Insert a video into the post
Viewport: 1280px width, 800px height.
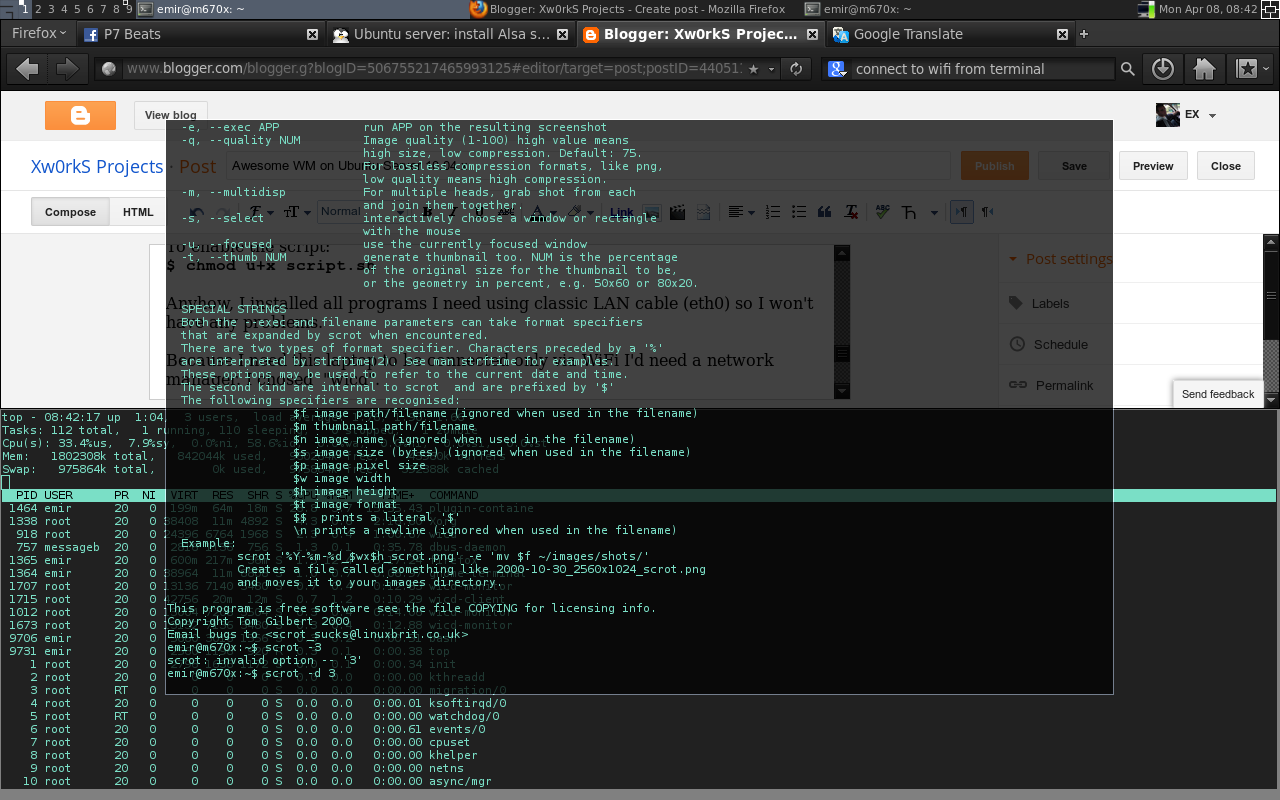[678, 212]
